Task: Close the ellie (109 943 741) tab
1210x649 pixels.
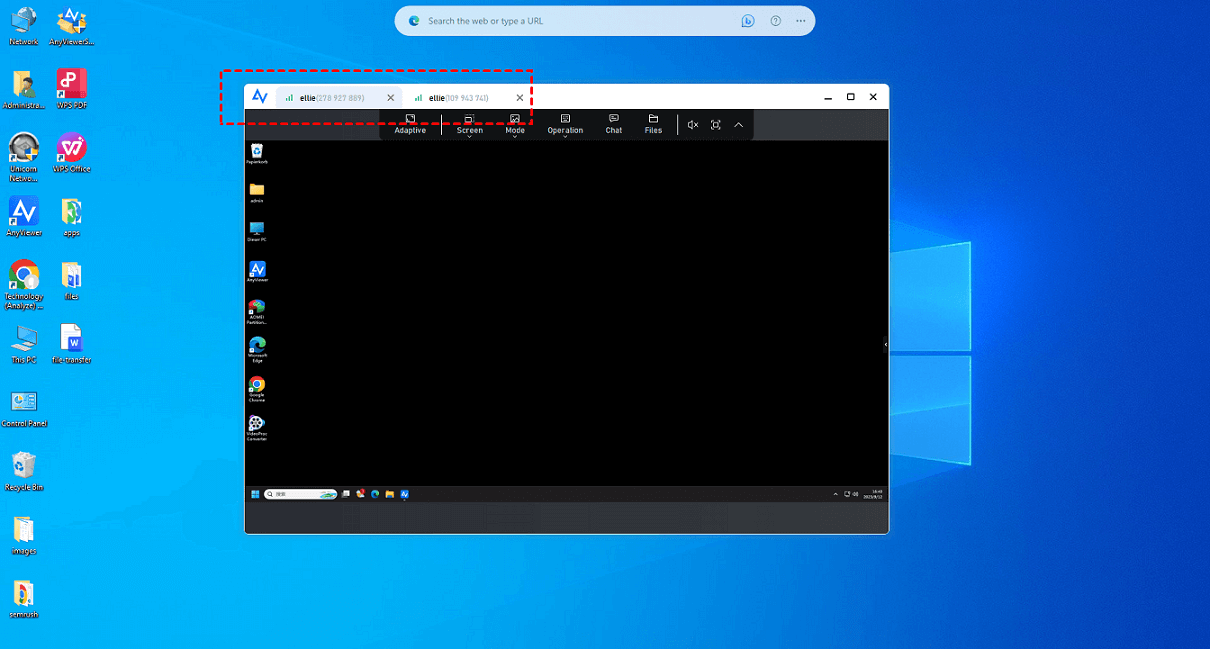Action: [x=520, y=98]
